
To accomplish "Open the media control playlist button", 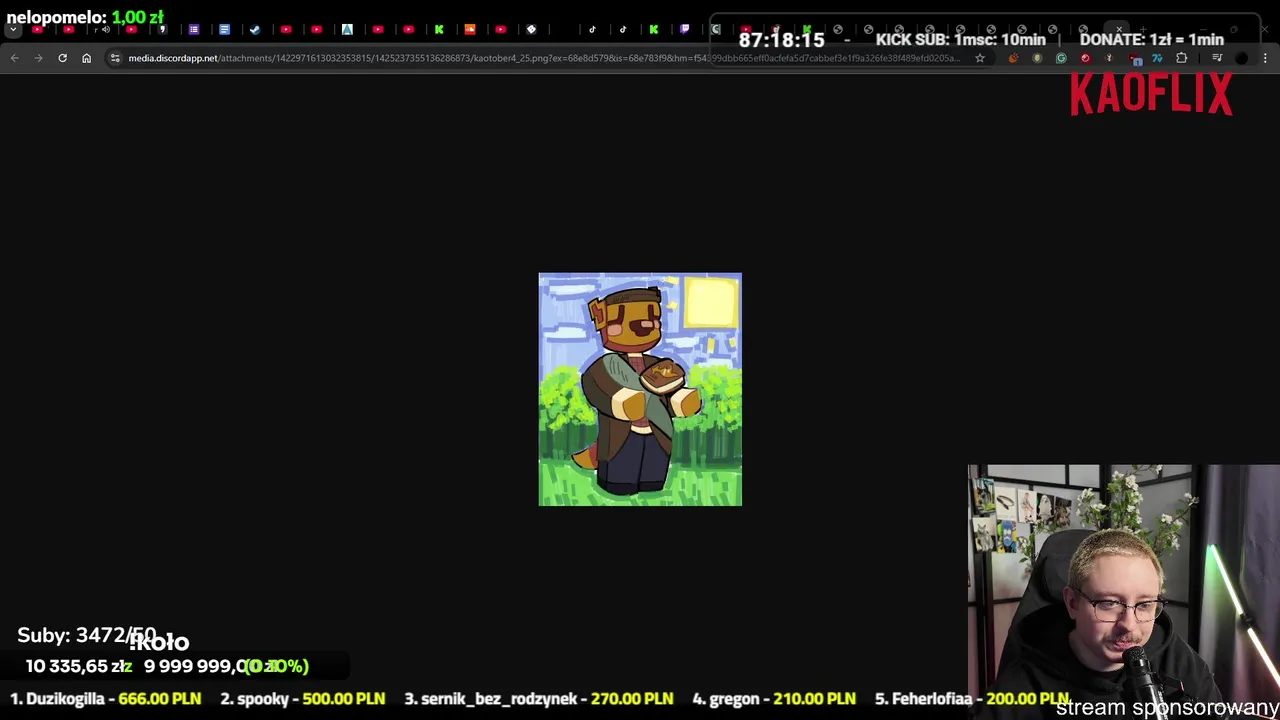I will coord(1217,58).
